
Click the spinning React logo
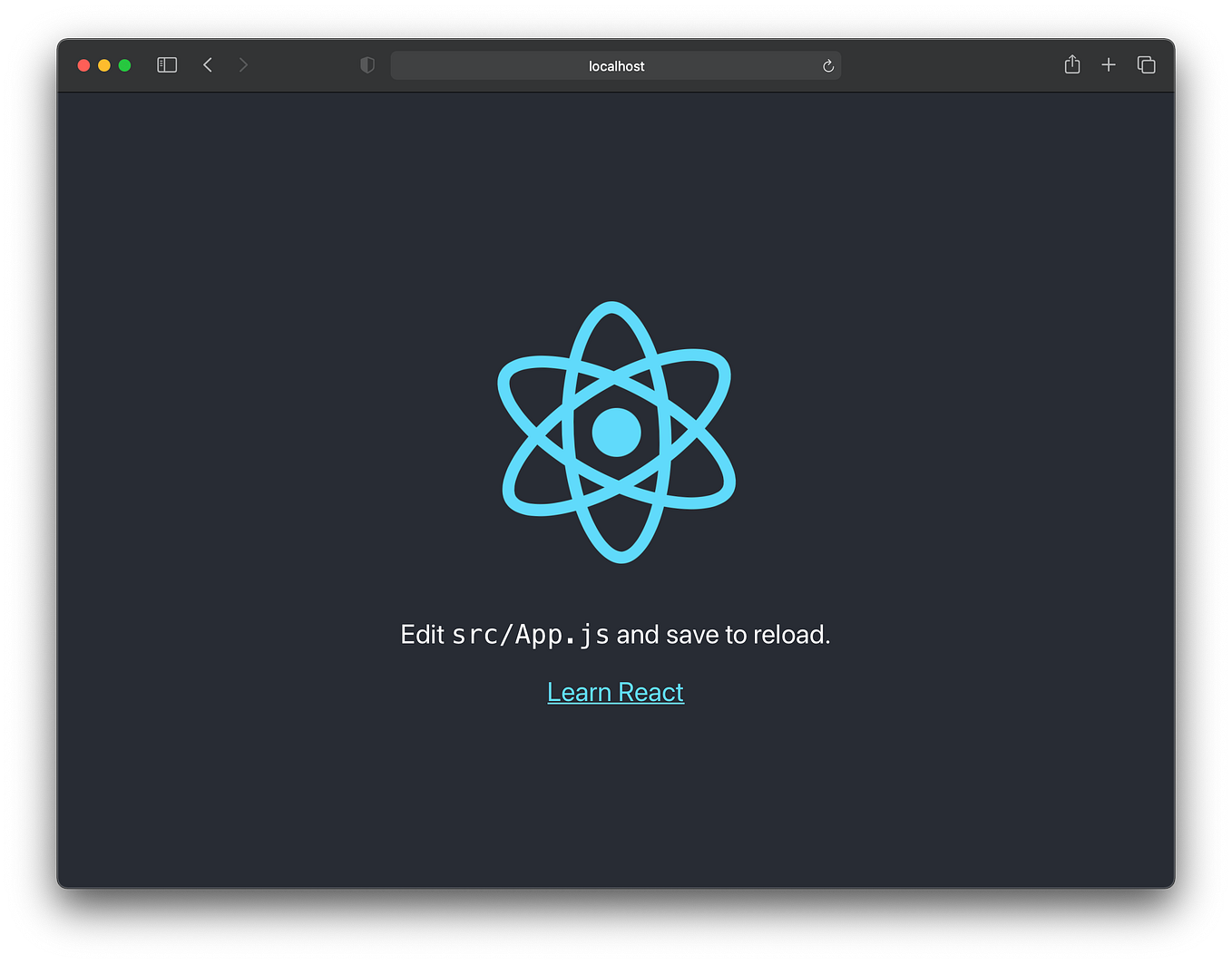point(617,433)
